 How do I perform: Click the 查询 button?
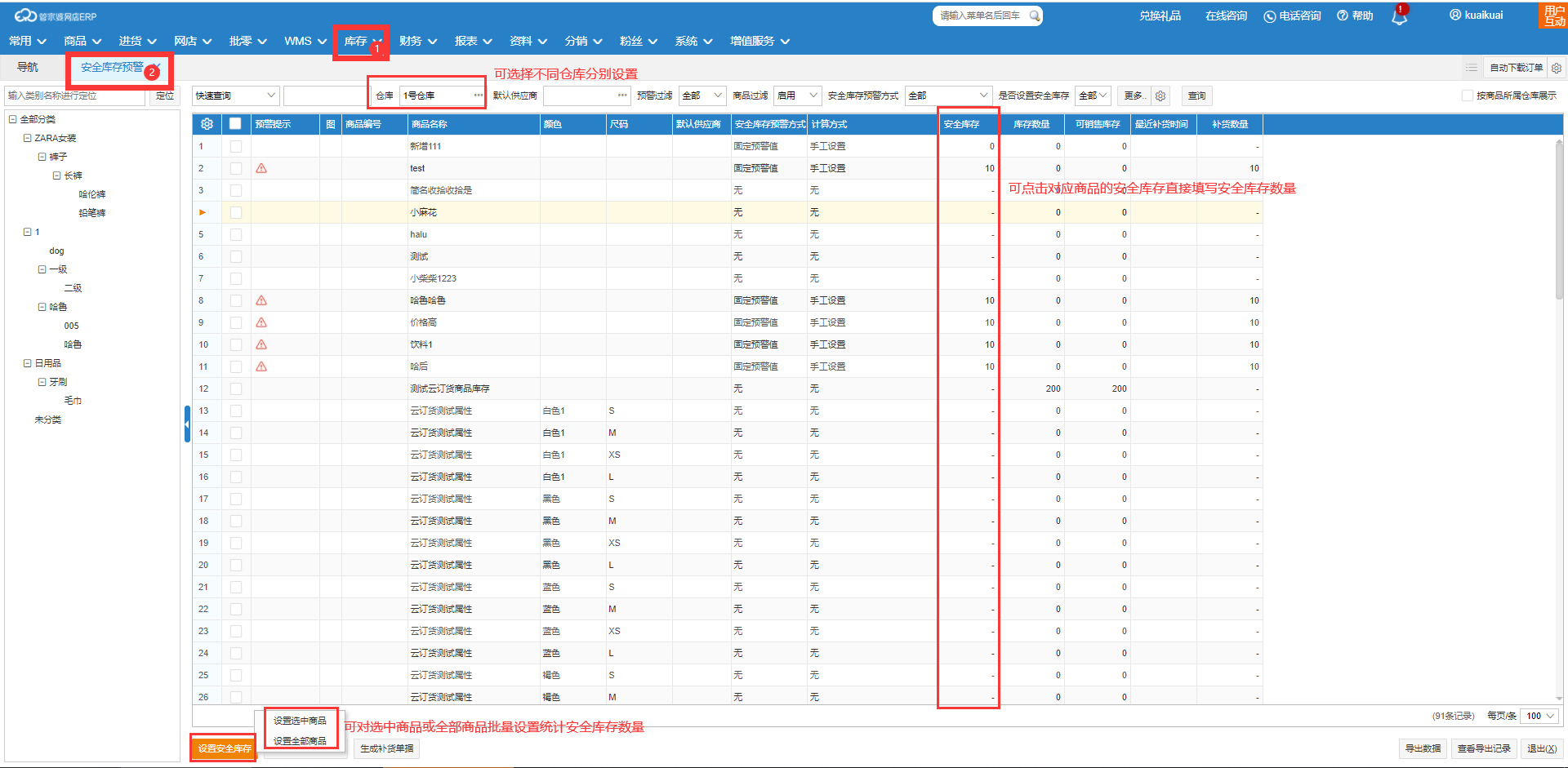click(x=1196, y=95)
